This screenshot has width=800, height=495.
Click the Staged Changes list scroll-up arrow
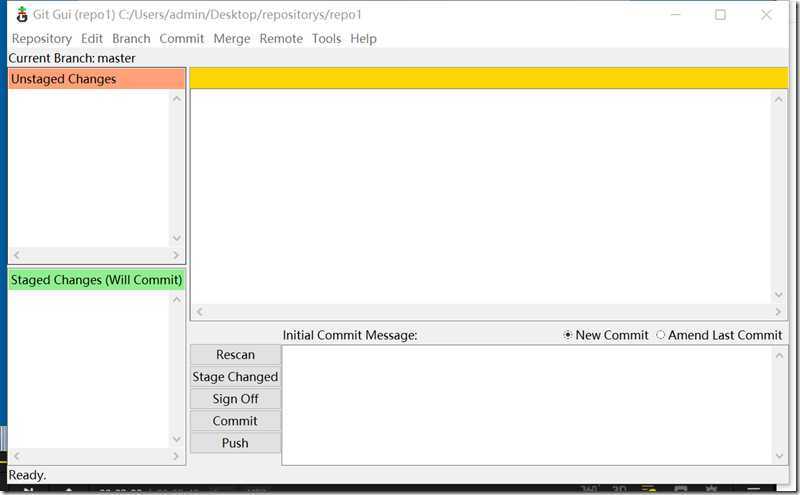177,300
